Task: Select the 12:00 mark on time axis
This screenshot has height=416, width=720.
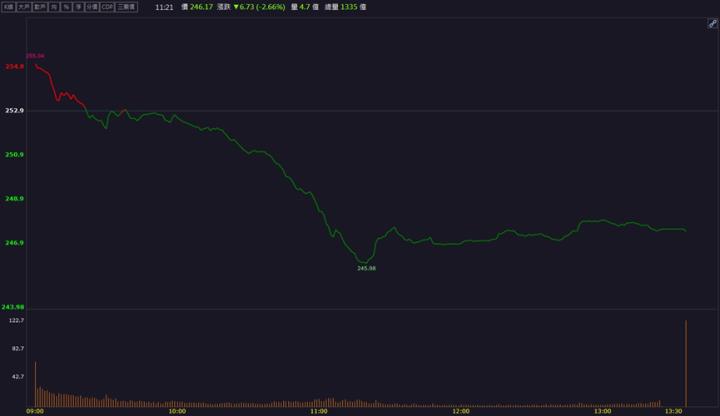Action: [461, 411]
